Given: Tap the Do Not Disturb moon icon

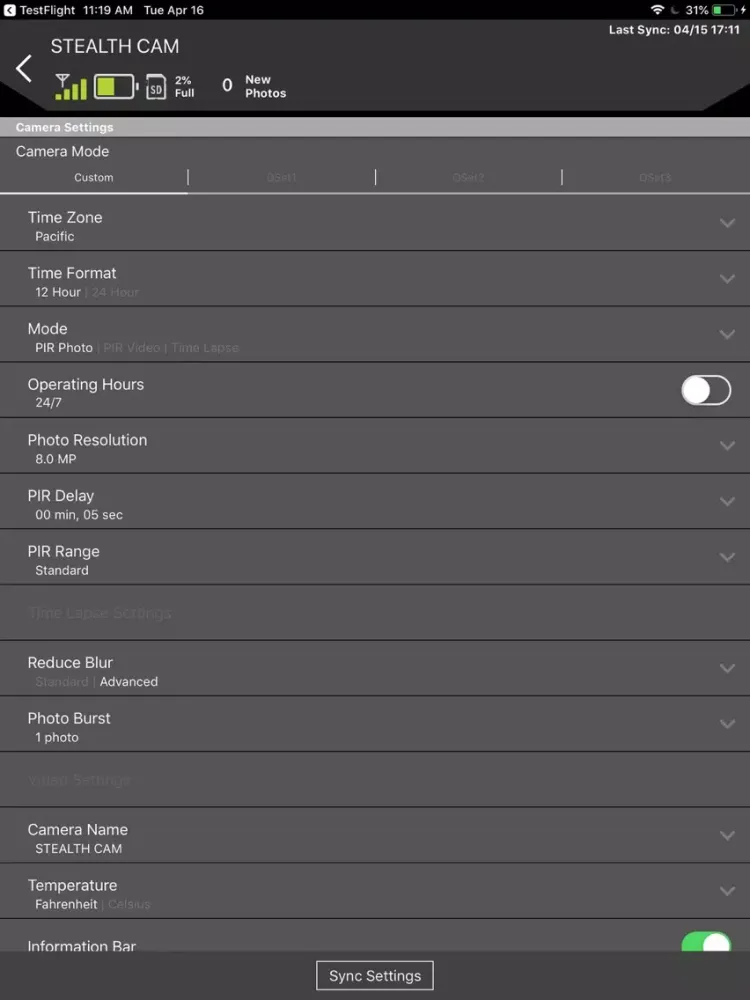Looking at the screenshot, I should (x=675, y=10).
